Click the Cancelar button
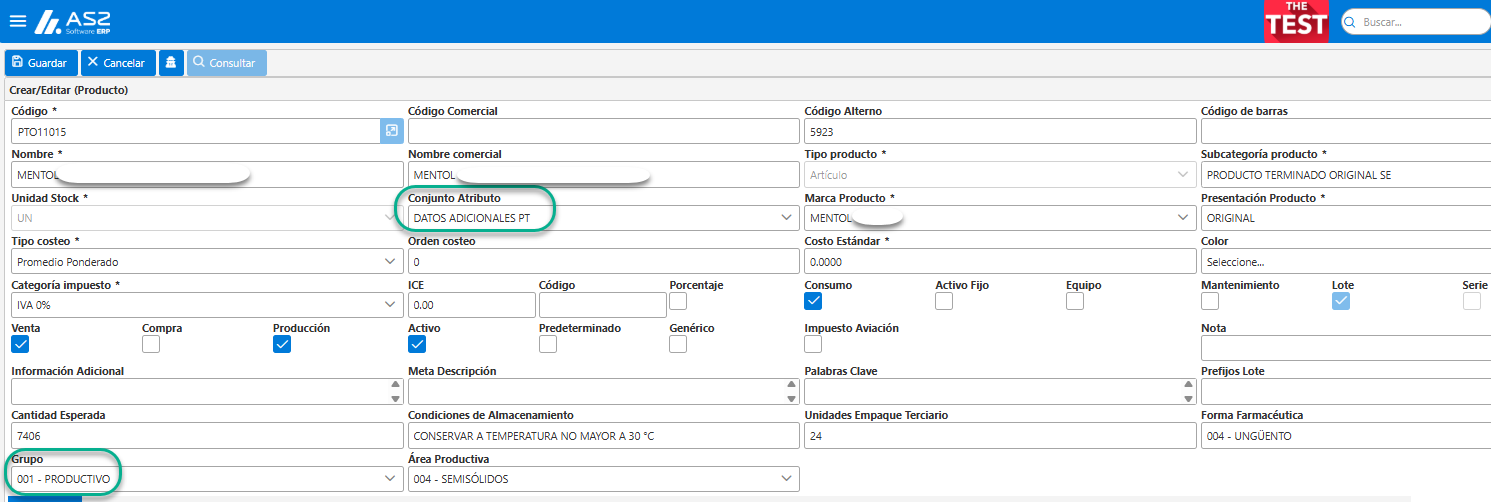The image size is (1491, 502). [x=118, y=63]
